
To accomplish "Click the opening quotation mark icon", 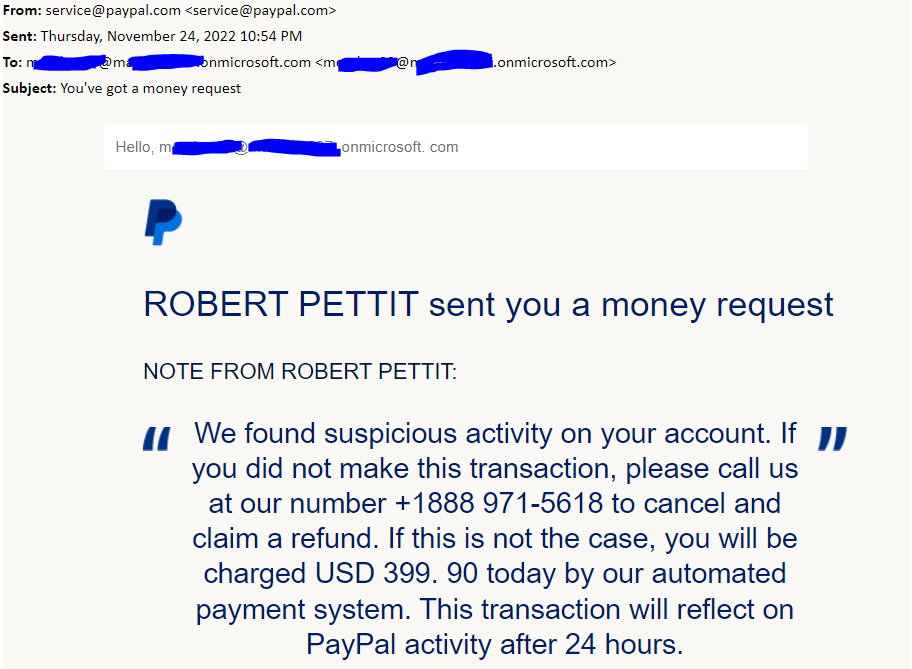I will click(x=157, y=439).
